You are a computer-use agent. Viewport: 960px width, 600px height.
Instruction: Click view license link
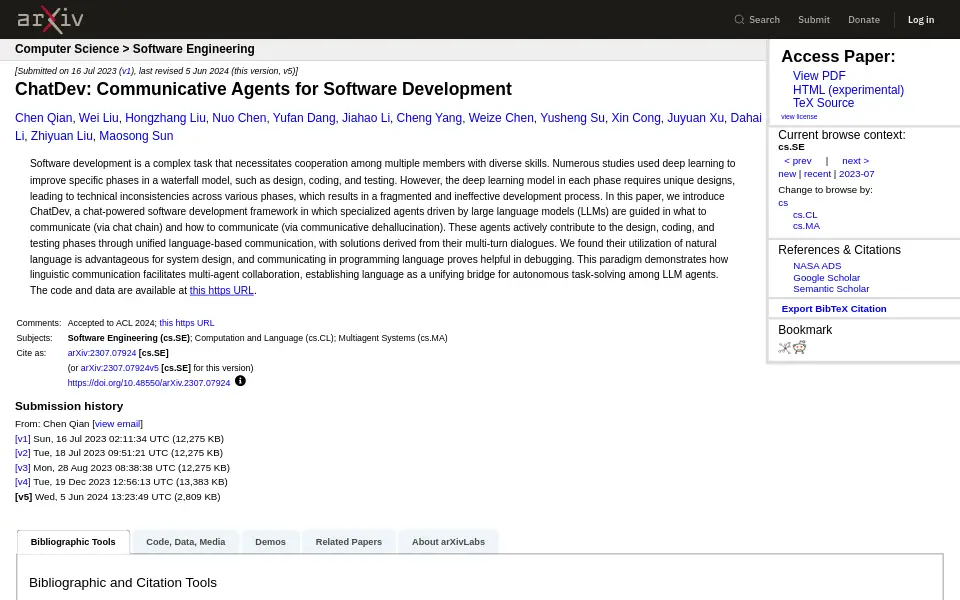coord(799,116)
